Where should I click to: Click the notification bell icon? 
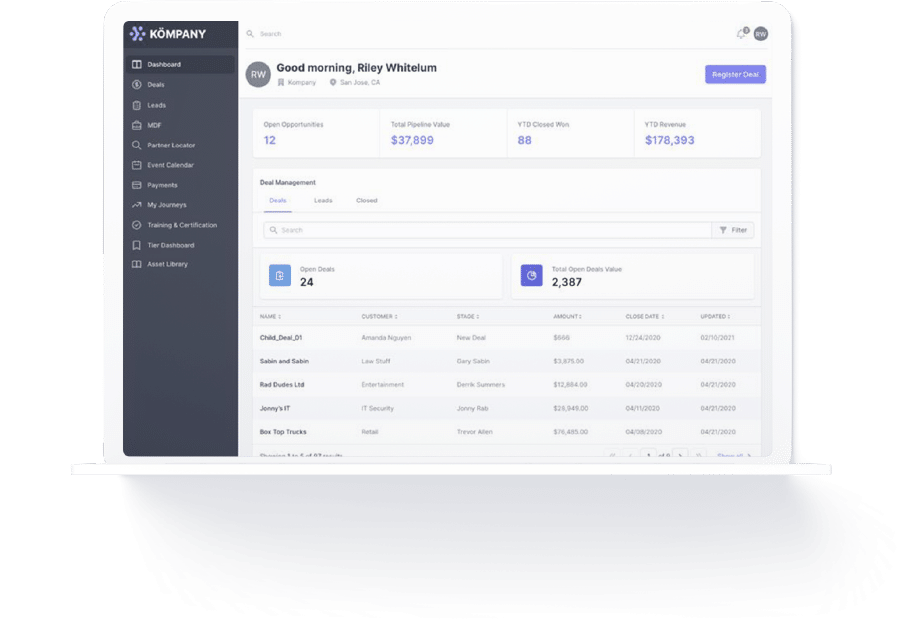click(x=741, y=34)
